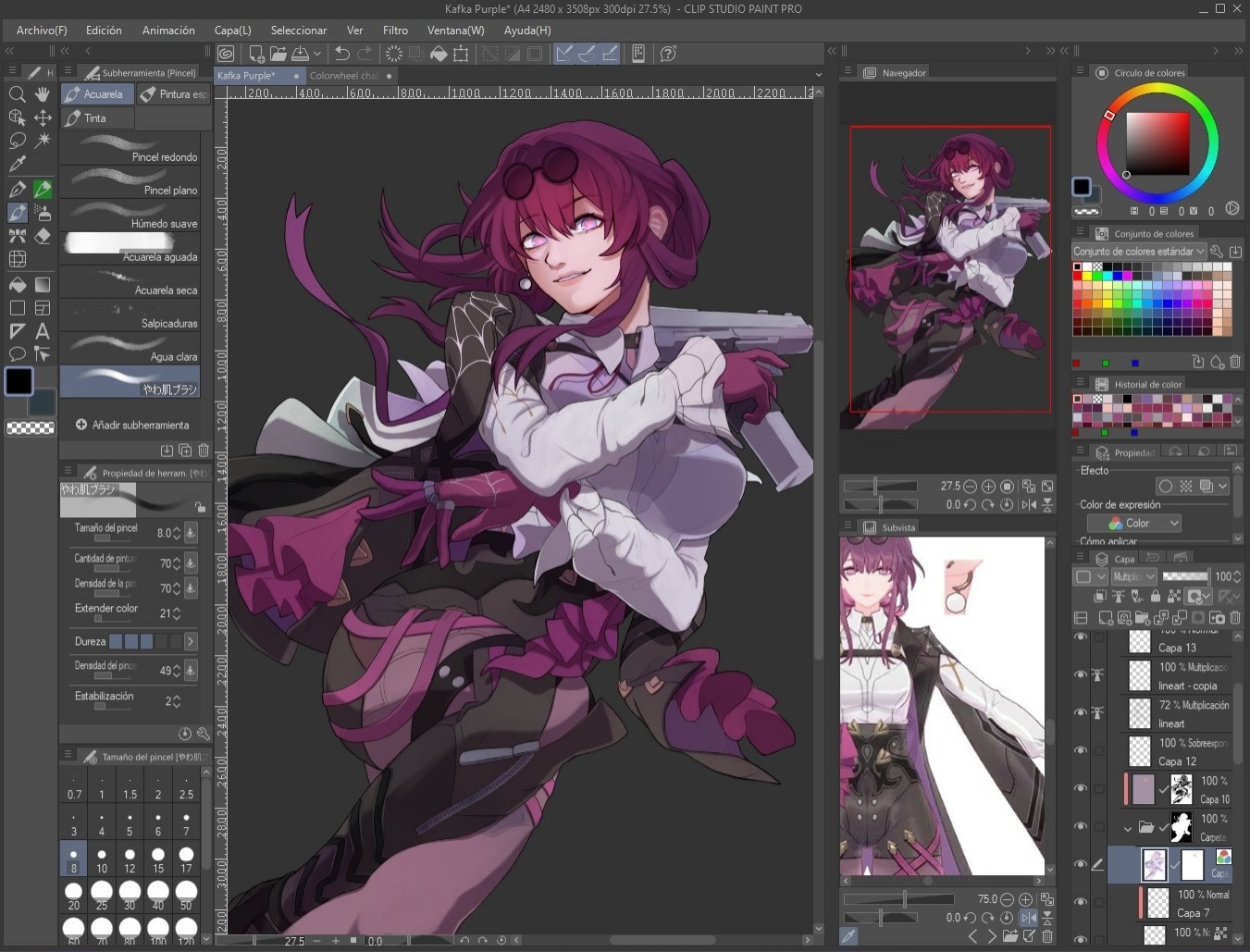The image size is (1250, 952).
Task: Select the Move layer tool
Action: (x=43, y=117)
